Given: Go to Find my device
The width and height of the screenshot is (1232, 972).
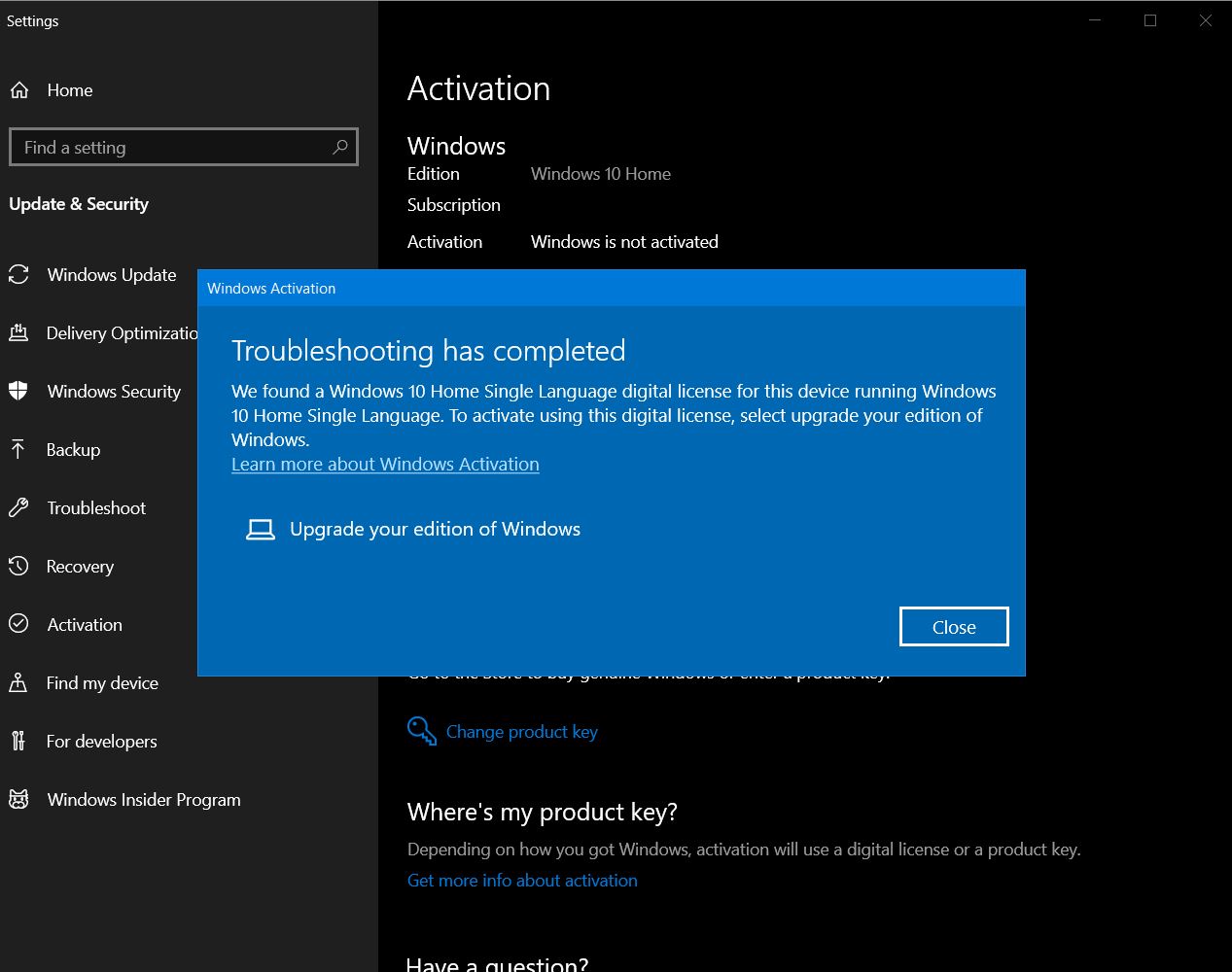Looking at the screenshot, I should coord(102,683).
